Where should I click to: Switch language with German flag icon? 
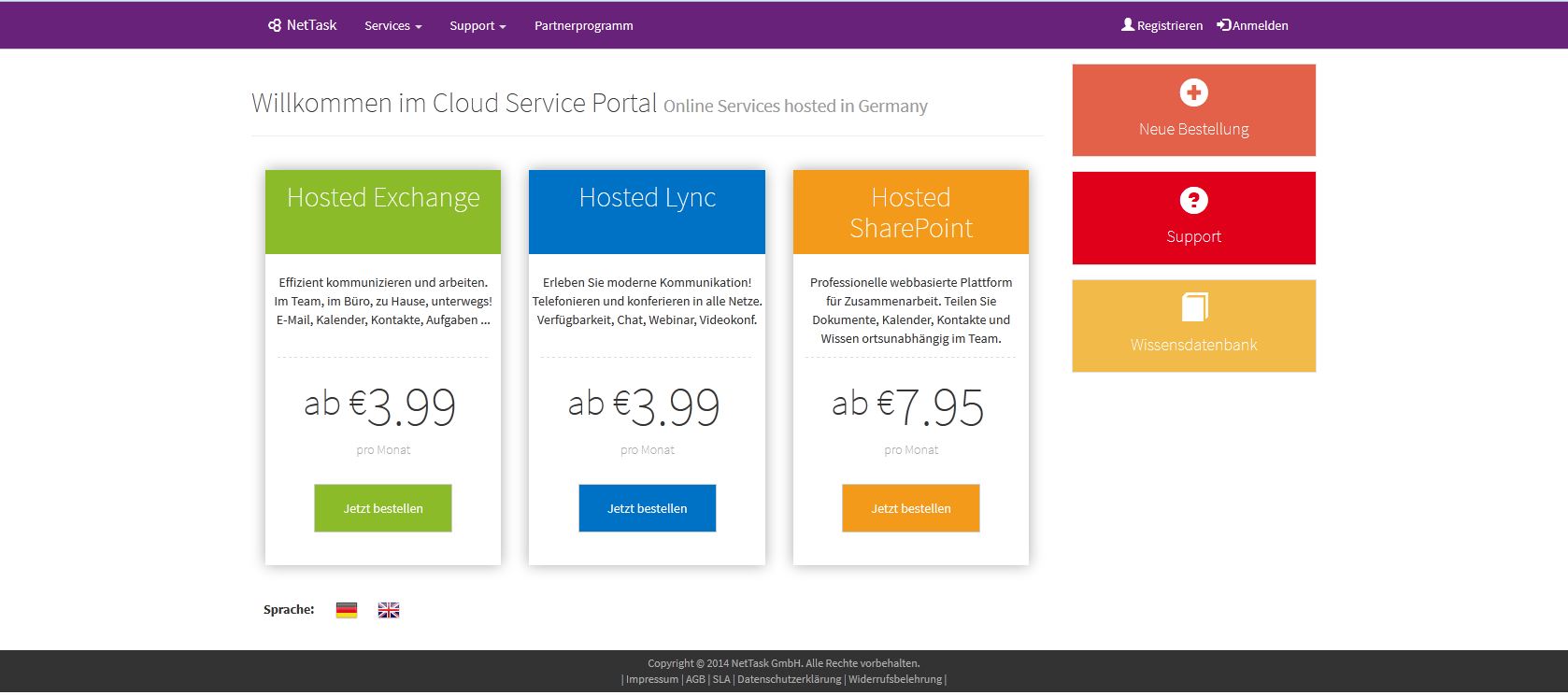pos(347,610)
